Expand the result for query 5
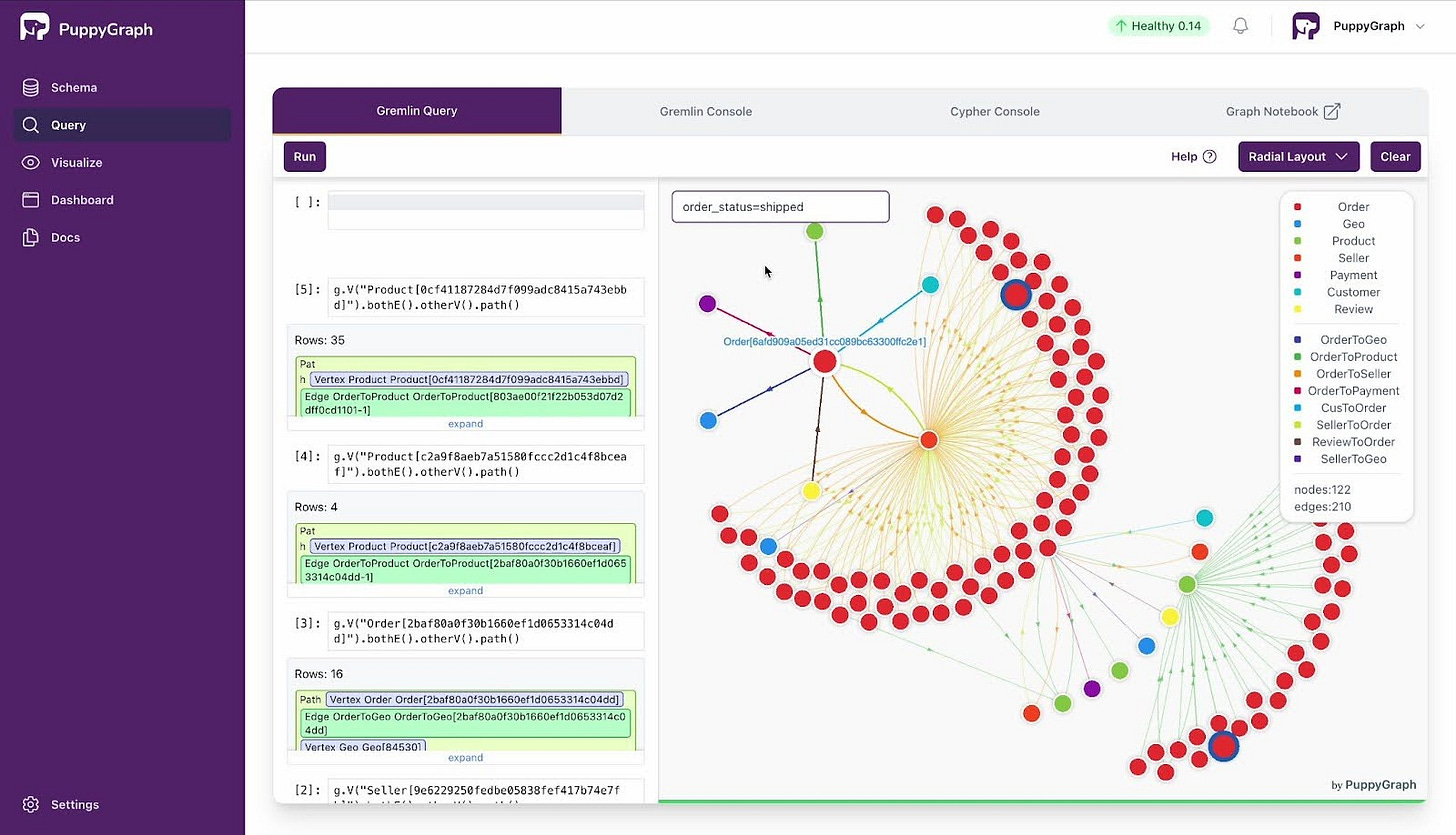This screenshot has width=1456, height=835. [465, 424]
